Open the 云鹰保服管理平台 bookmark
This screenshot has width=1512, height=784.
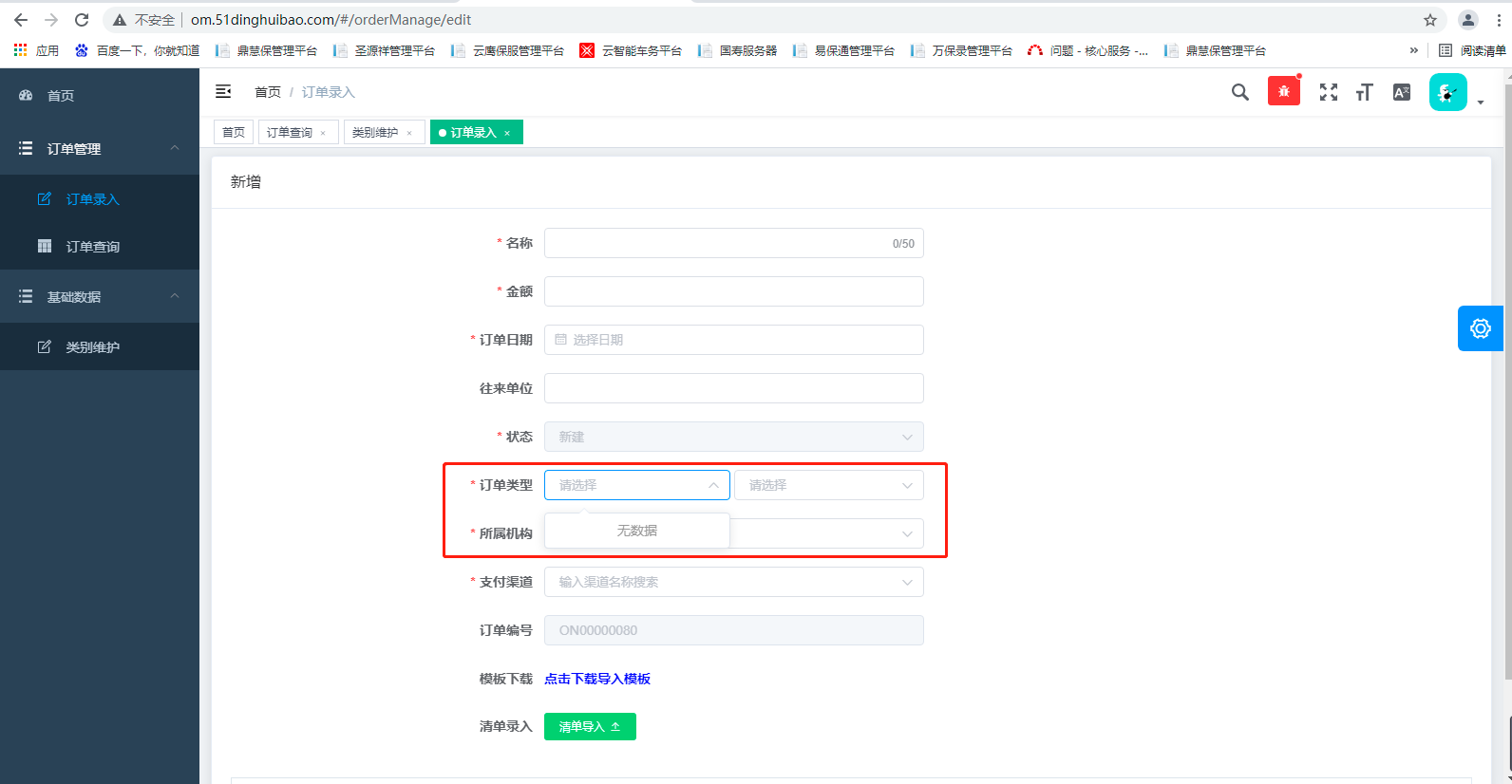pos(508,50)
